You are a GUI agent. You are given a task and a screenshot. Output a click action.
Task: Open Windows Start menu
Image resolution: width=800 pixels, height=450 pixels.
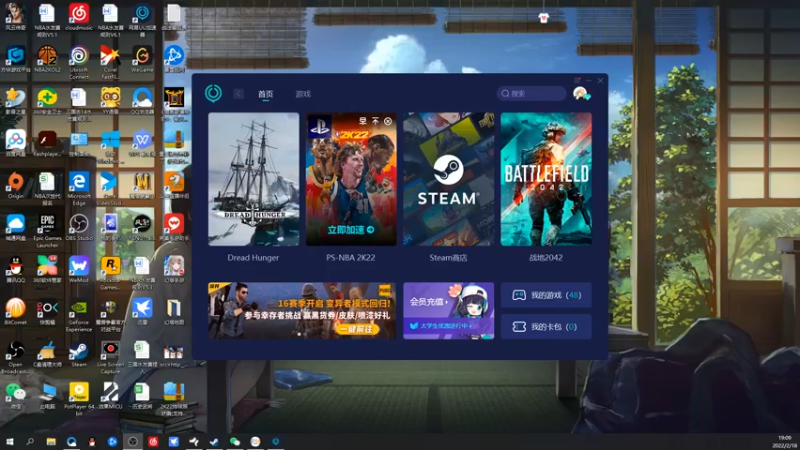9,441
